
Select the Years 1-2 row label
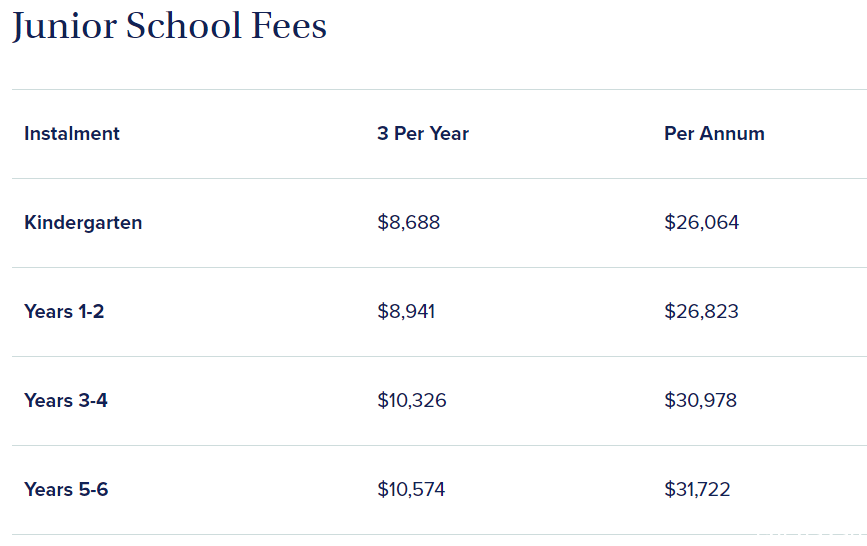coord(64,311)
